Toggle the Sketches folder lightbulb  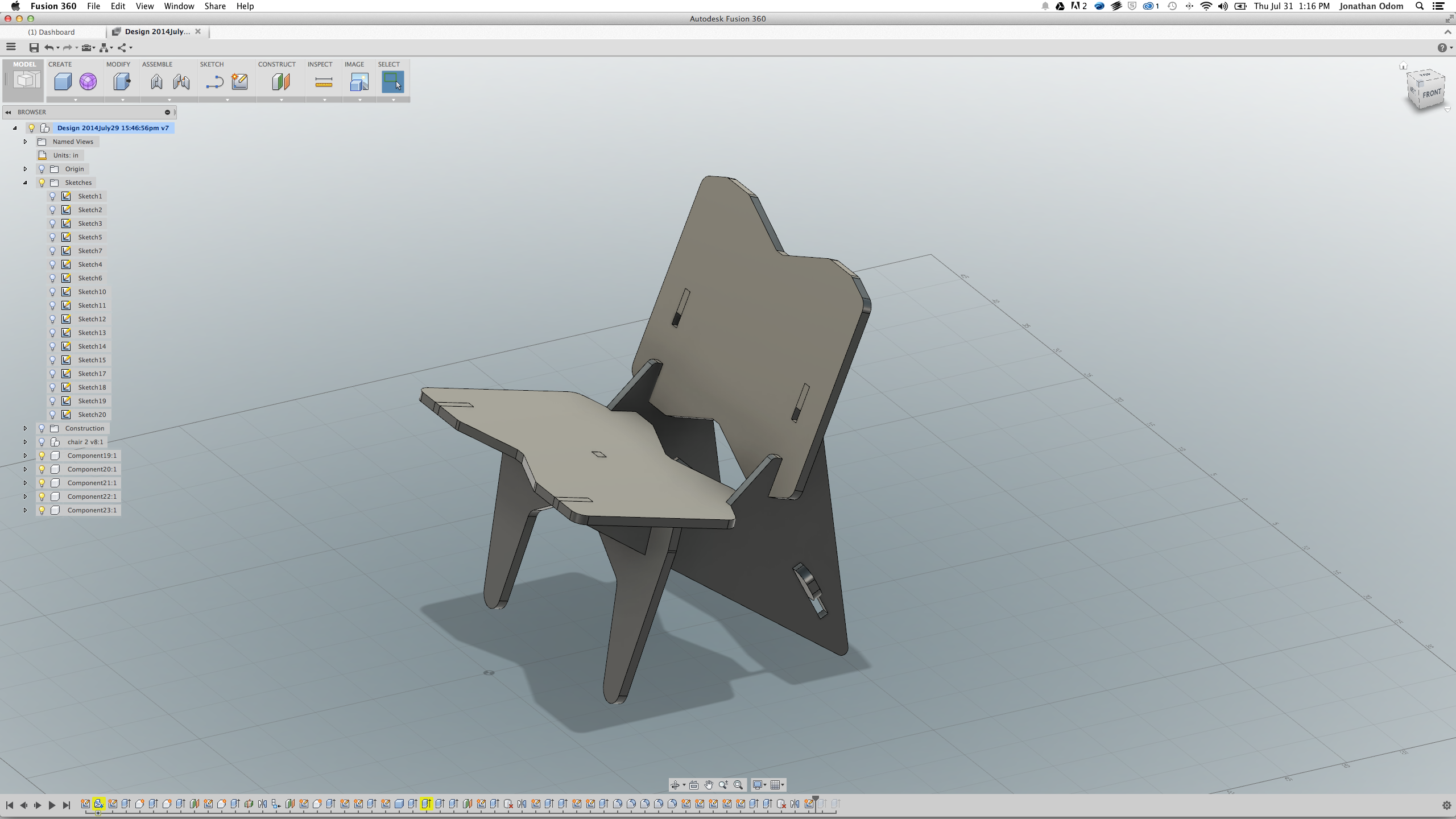pos(42,183)
